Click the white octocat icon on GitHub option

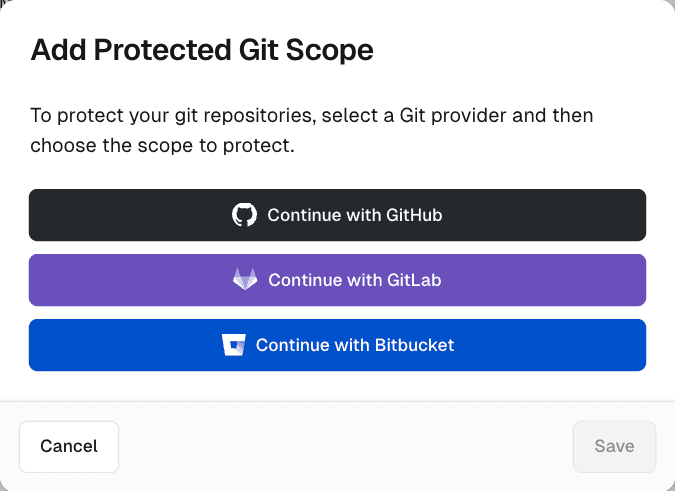[x=244, y=215]
